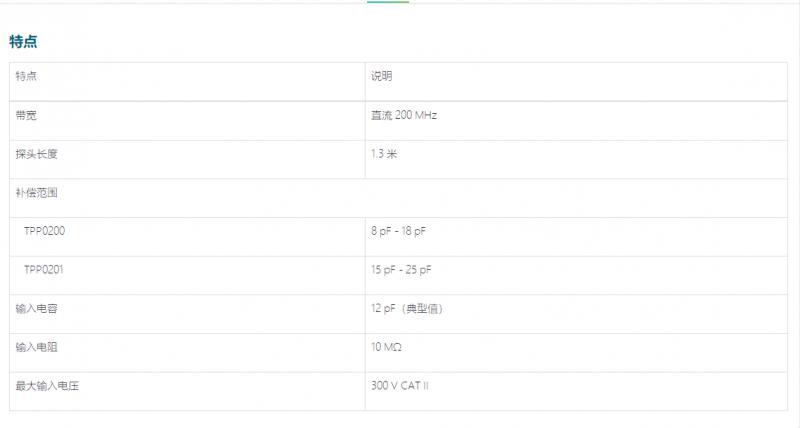Select the 带宽 row label
Image resolution: width=800 pixels, height=428 pixels.
tap(26, 115)
